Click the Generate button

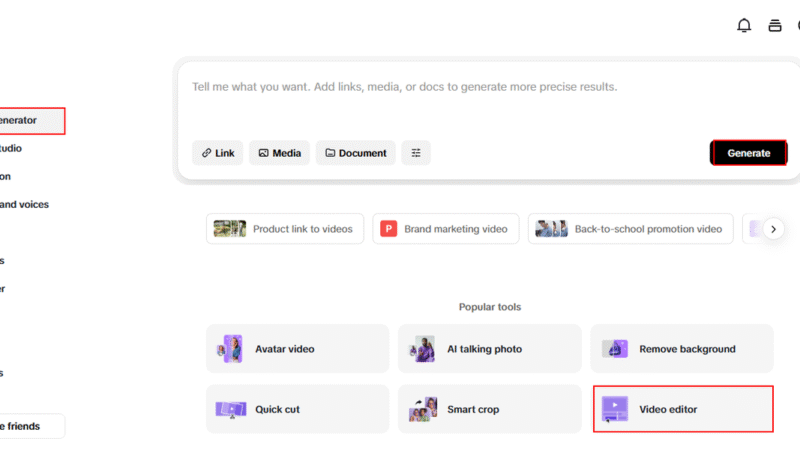(748, 153)
